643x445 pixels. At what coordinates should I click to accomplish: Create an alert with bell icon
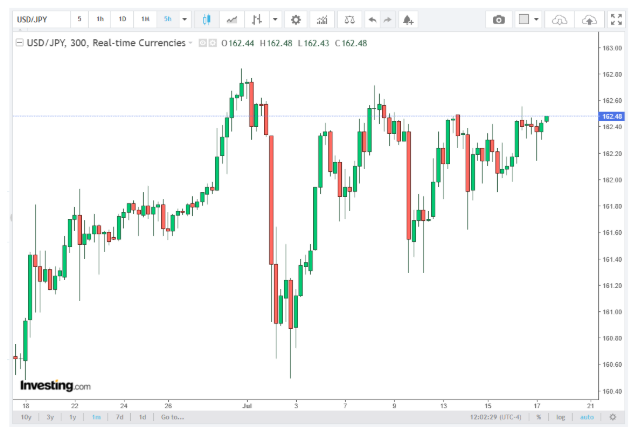click(408, 19)
